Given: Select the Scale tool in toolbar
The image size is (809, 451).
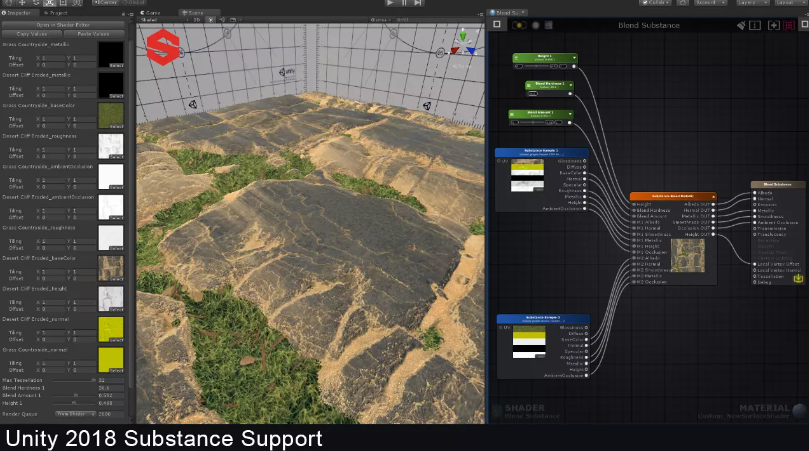Looking at the screenshot, I should [x=50, y=3].
